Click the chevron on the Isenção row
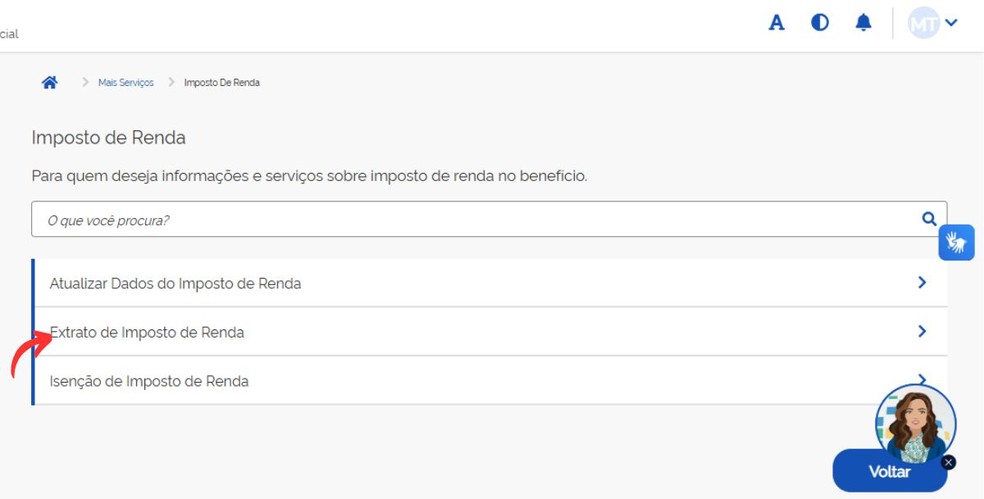Viewport: 984px width, 499px height. (921, 379)
